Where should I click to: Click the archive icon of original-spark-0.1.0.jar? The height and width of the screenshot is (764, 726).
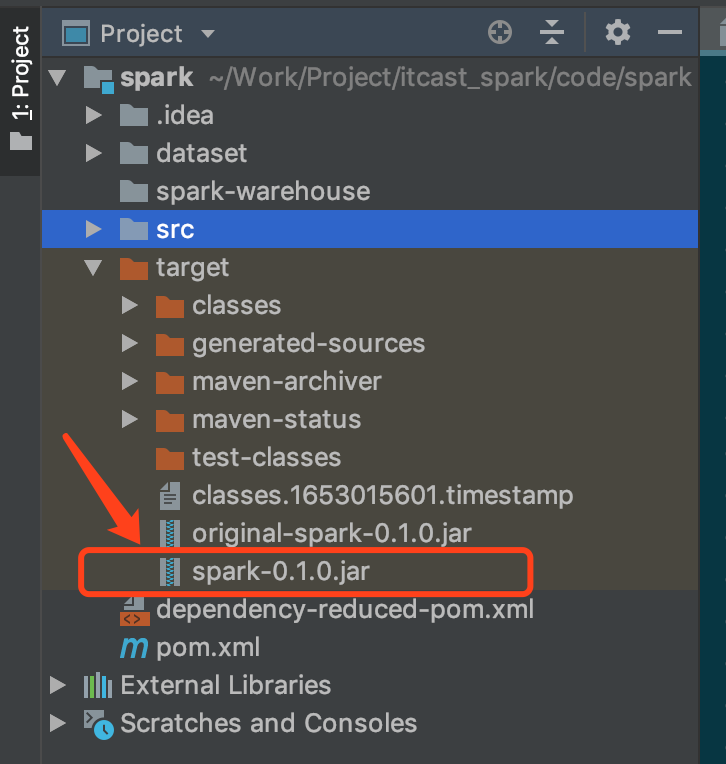click(170, 533)
